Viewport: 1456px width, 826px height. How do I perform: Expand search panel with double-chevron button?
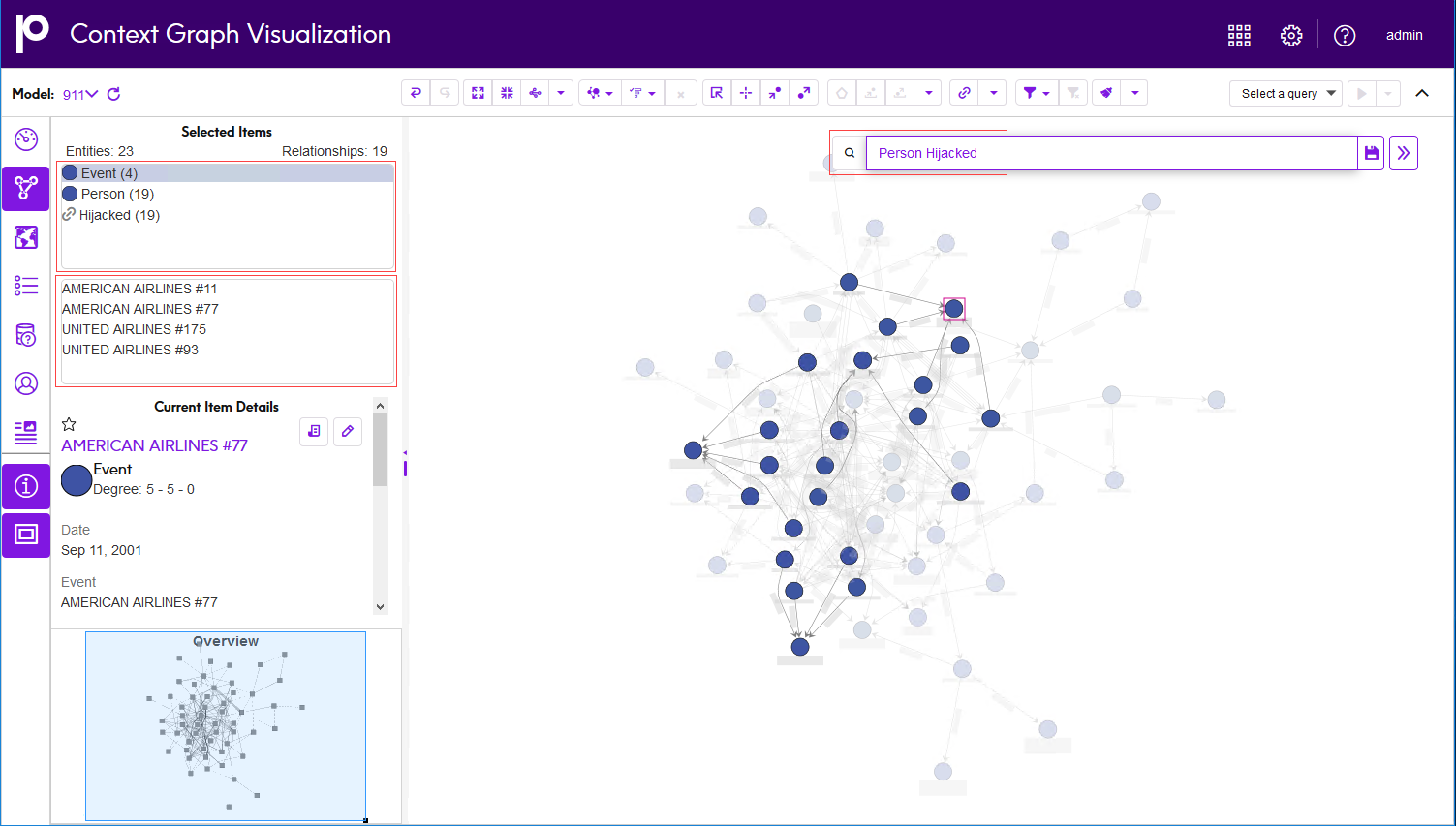coord(1404,153)
